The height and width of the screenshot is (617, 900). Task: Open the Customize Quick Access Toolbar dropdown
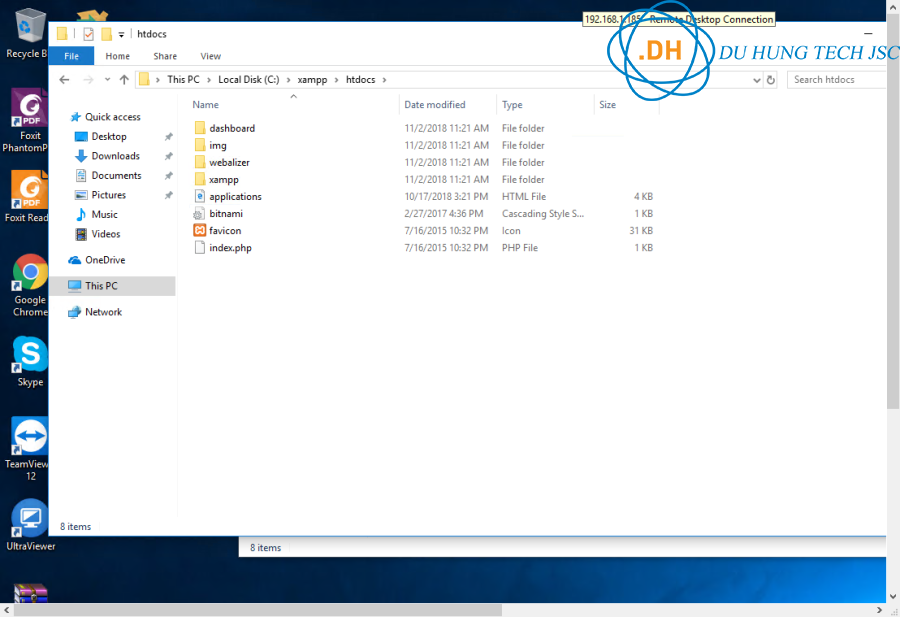point(122,35)
